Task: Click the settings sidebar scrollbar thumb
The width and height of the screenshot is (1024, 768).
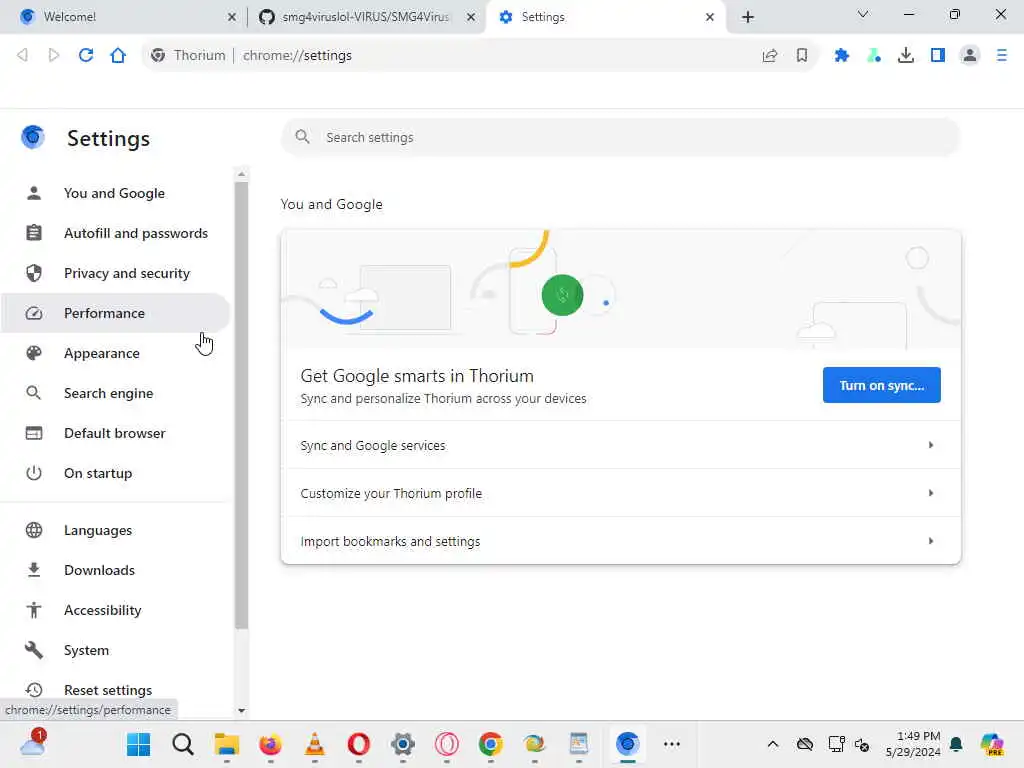Action: pyautogui.click(x=242, y=405)
